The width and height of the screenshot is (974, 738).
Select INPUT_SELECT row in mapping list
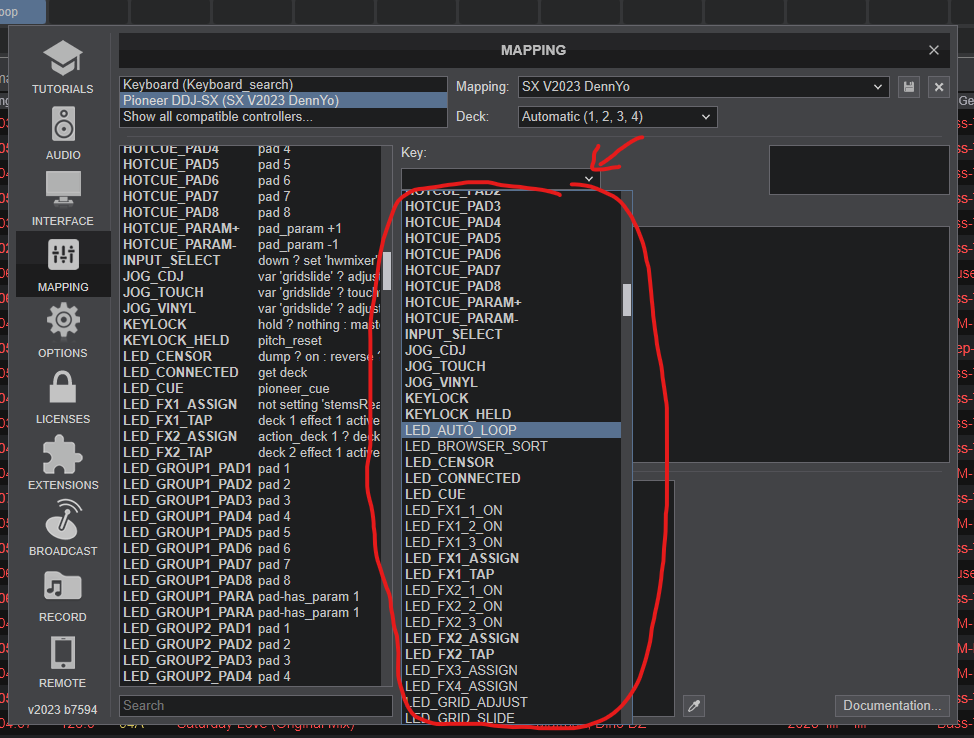point(251,260)
